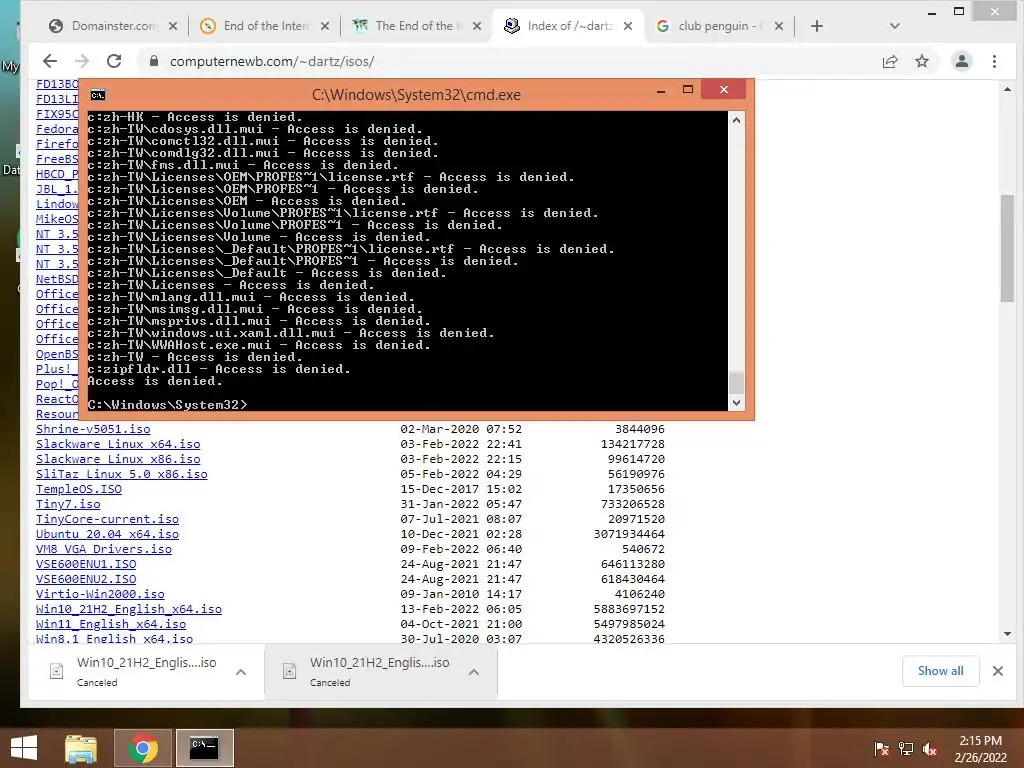Click the Command Prompt taskbar icon
Viewport: 1024px width, 768px height.
click(x=204, y=748)
